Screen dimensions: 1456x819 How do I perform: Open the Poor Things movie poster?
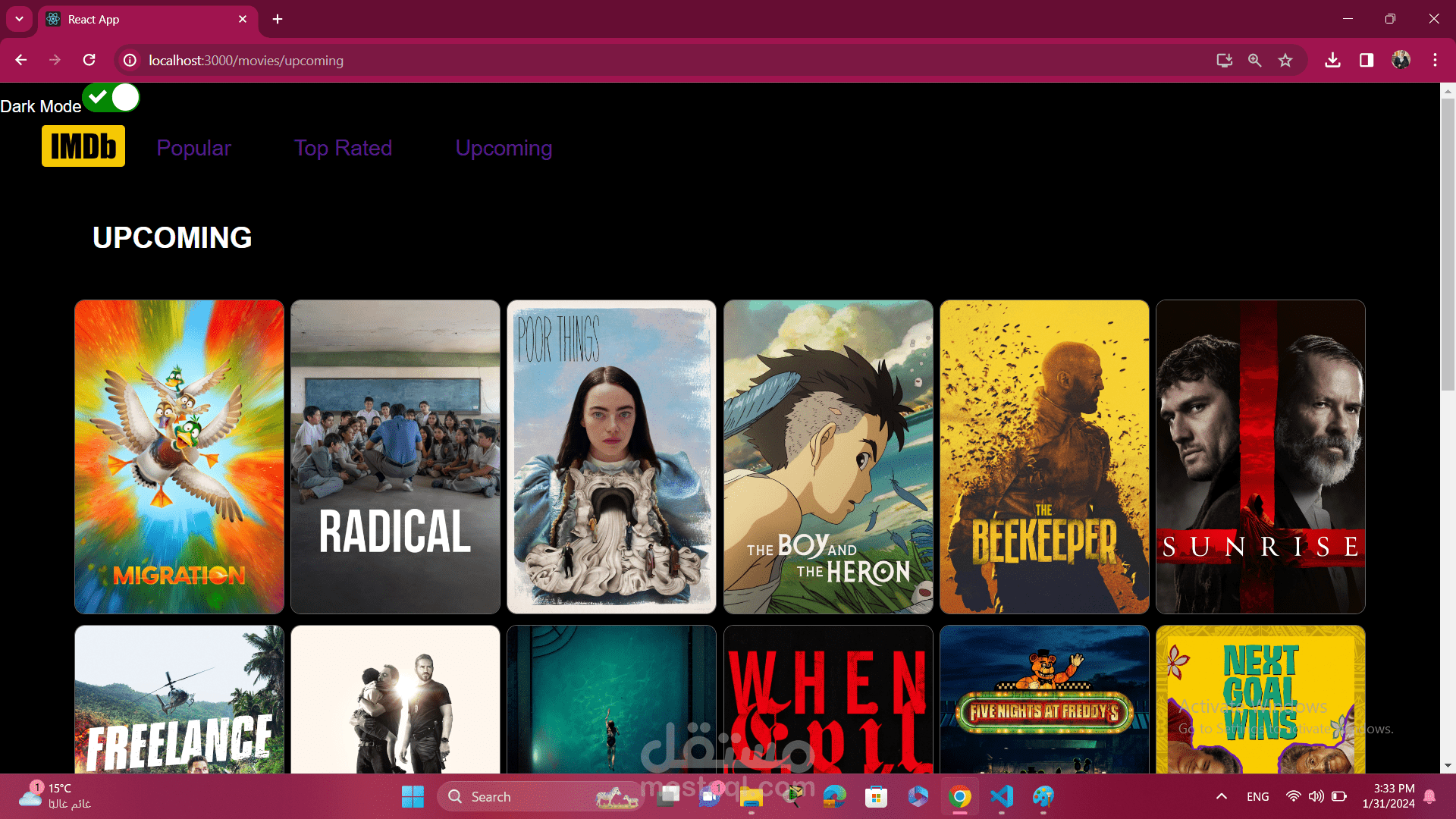click(x=611, y=457)
